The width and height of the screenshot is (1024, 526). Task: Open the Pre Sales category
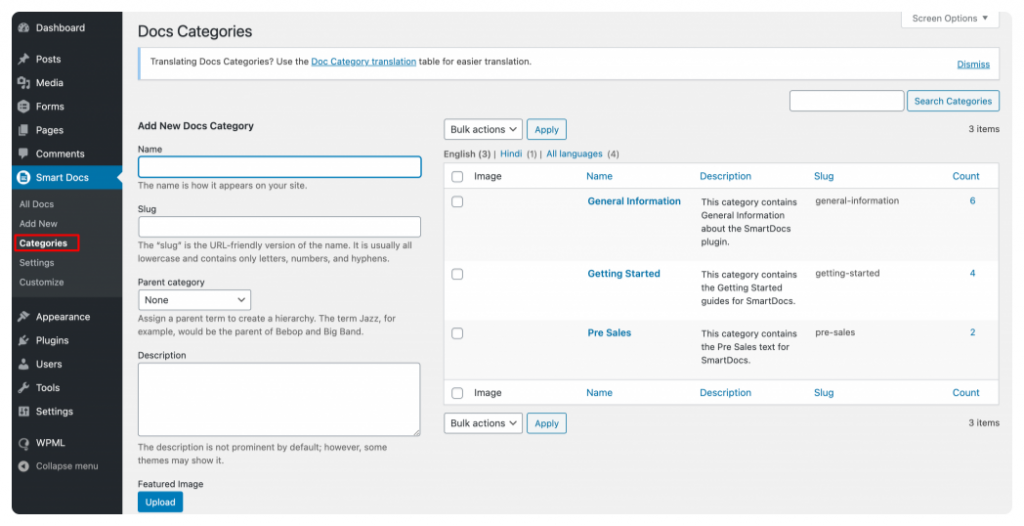(609, 333)
